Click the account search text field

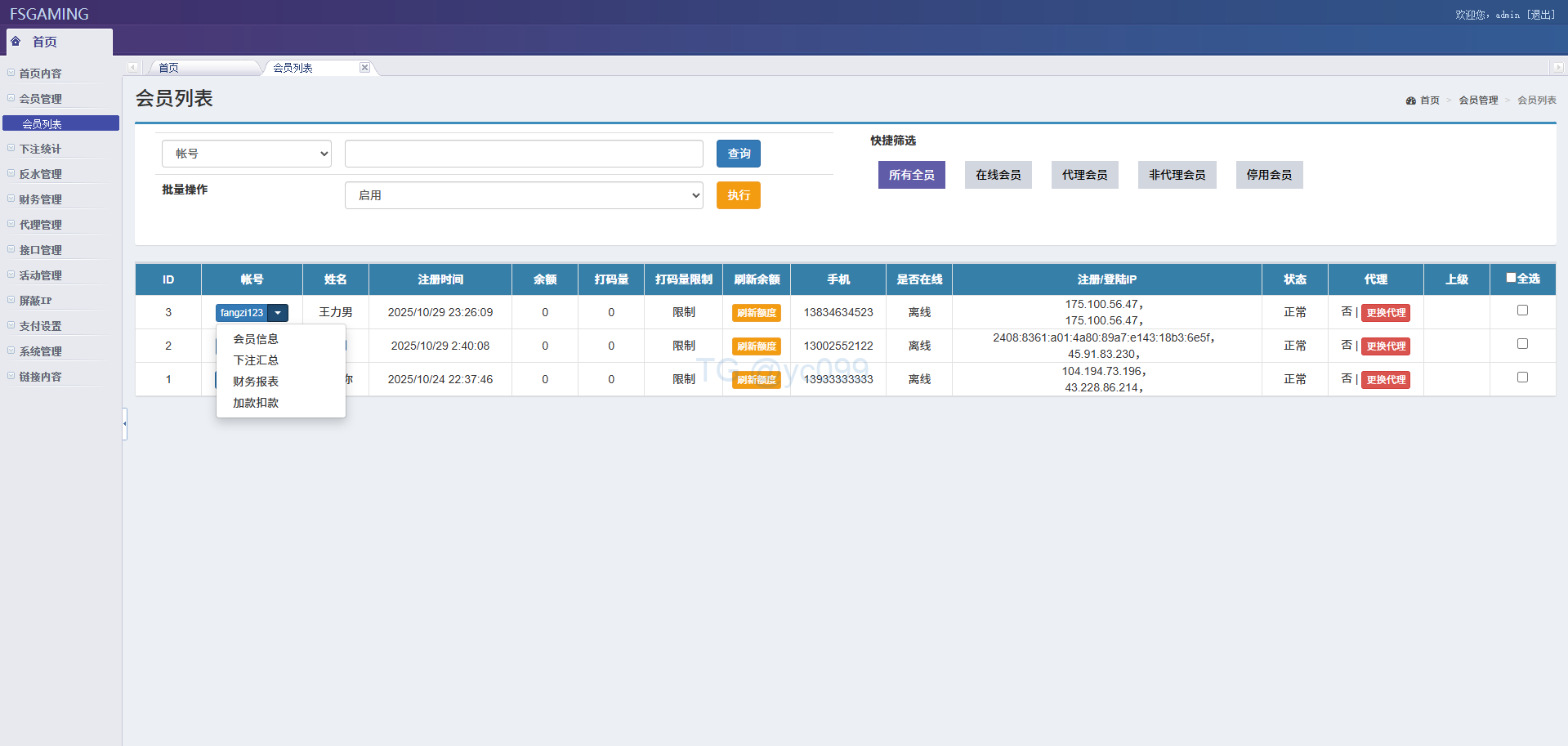(524, 154)
